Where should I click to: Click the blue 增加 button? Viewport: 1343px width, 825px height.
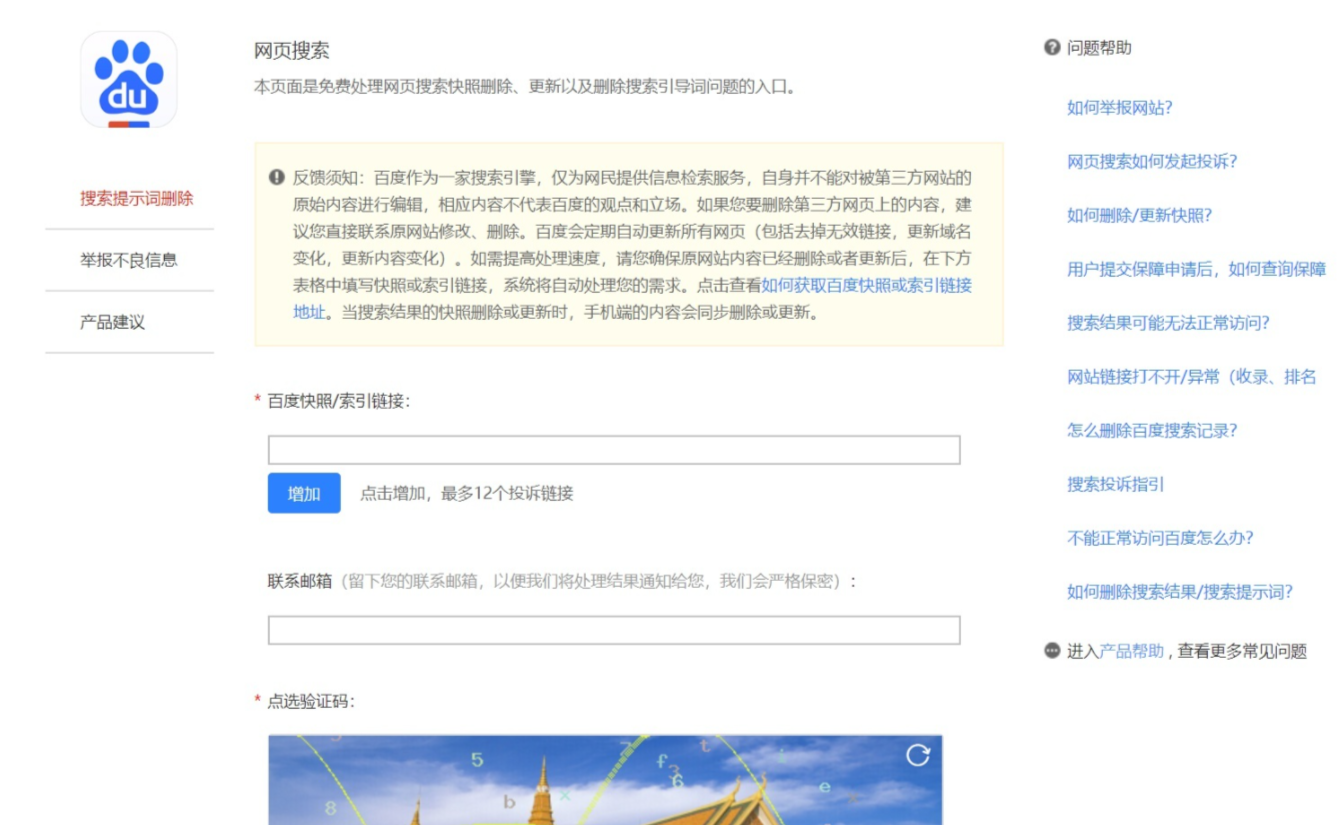point(304,493)
